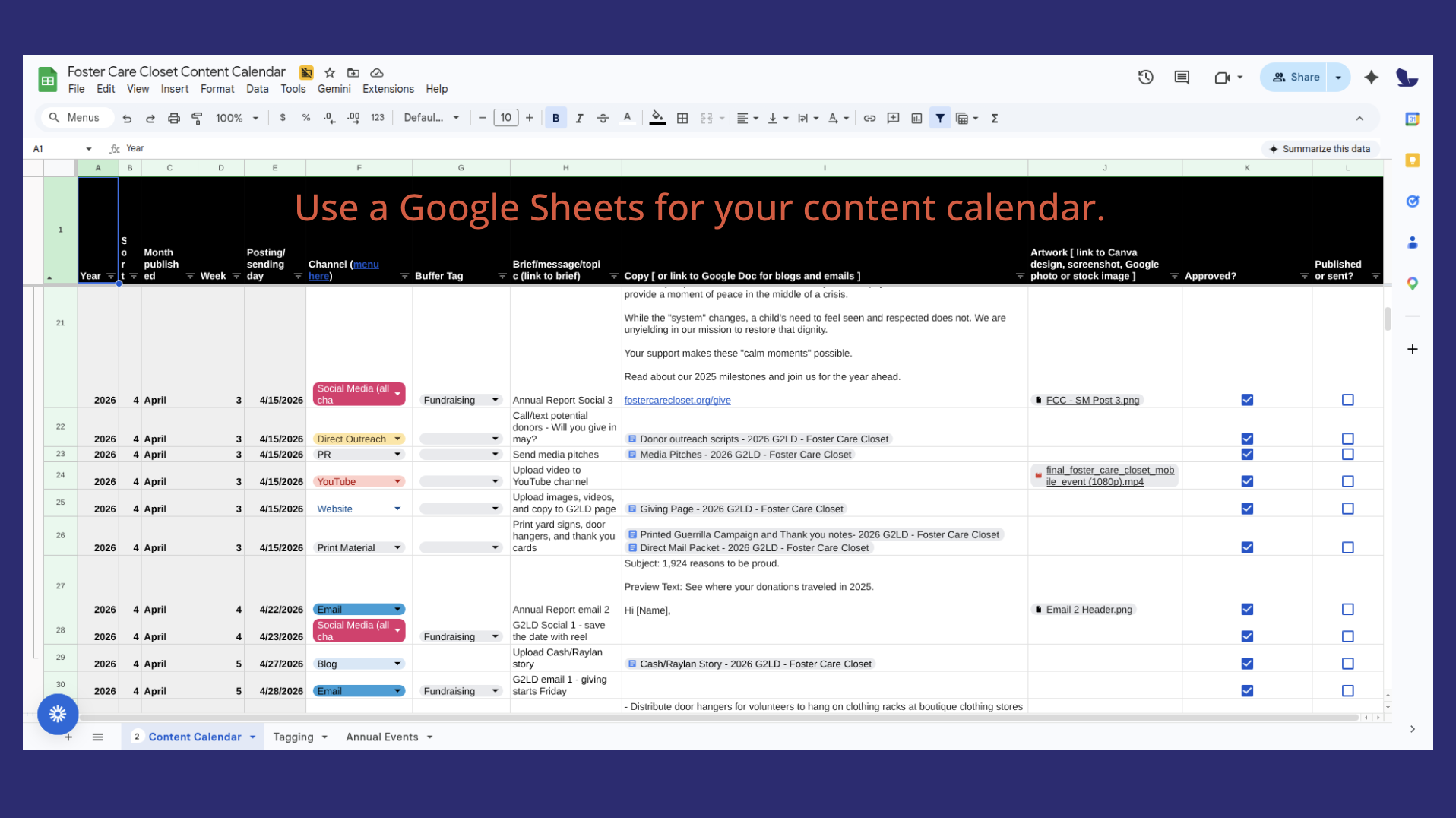Click Summarize this data button
Screen dimensions: 1456x818
(1321, 149)
